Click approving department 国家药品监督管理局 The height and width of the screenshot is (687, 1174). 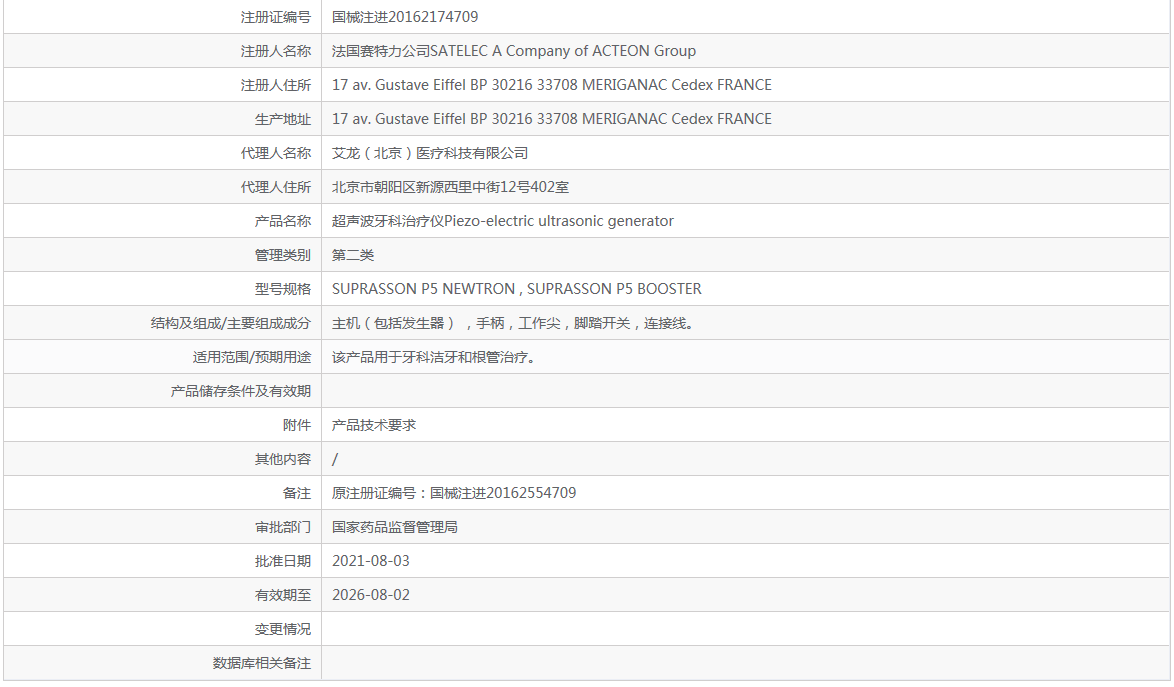point(395,528)
